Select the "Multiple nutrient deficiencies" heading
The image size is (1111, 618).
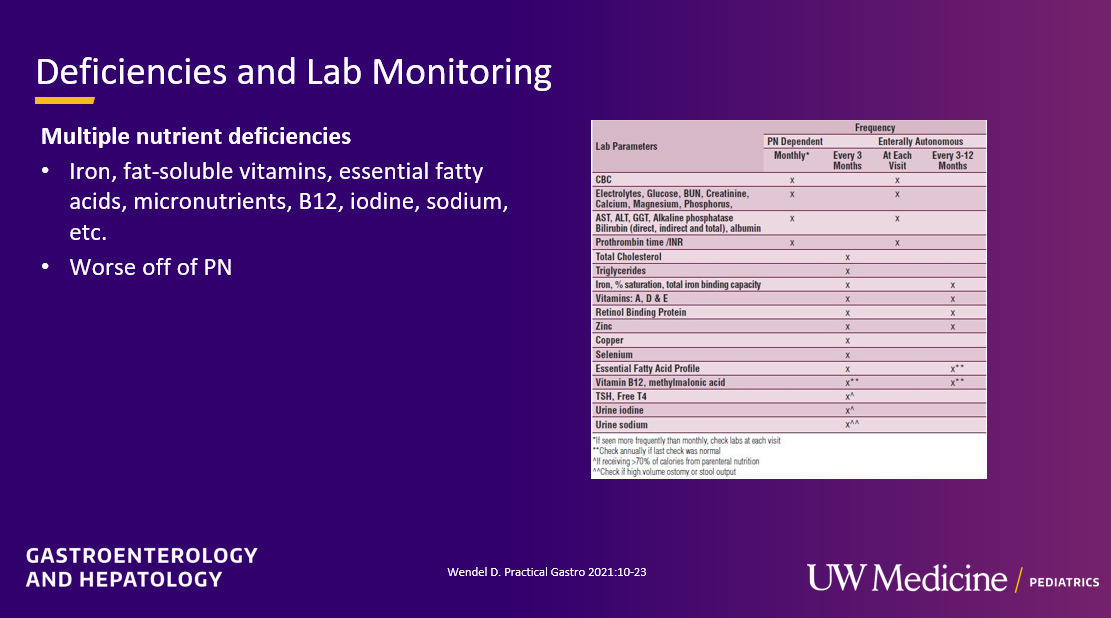pyautogui.click(x=195, y=135)
